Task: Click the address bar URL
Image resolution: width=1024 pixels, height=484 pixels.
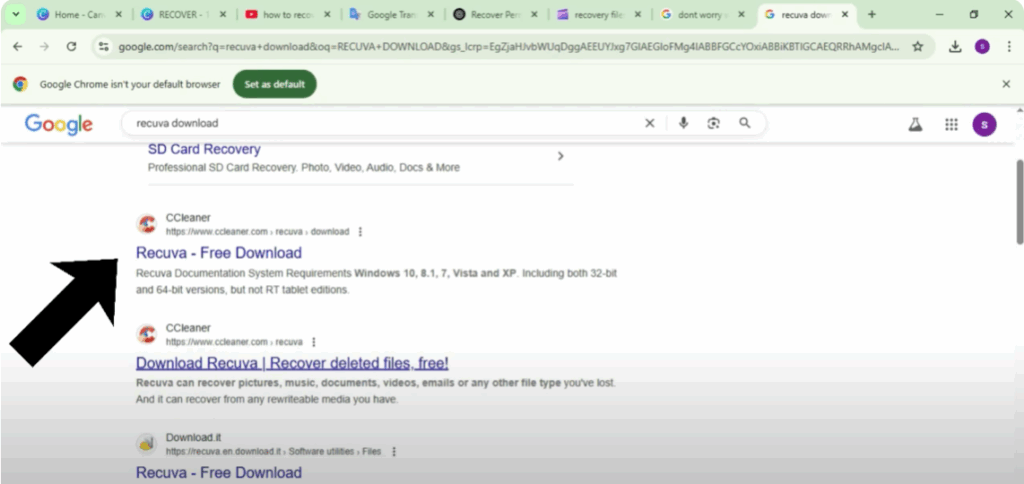Action: [x=508, y=47]
